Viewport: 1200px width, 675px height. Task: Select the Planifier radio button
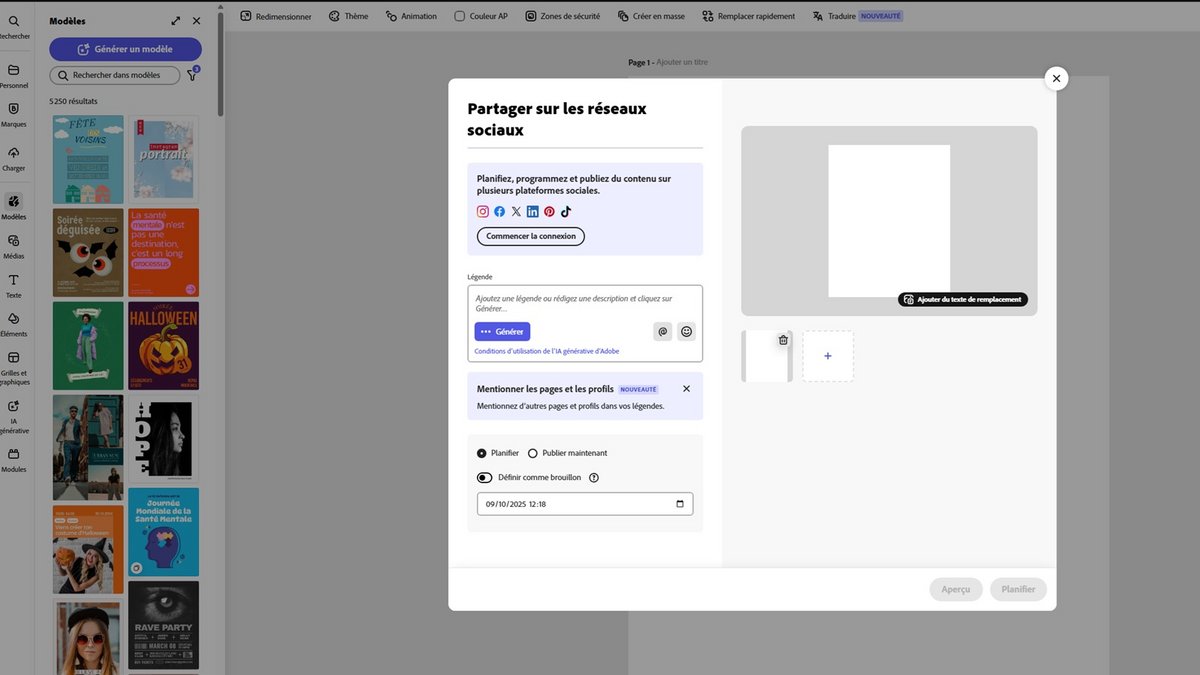coord(482,453)
